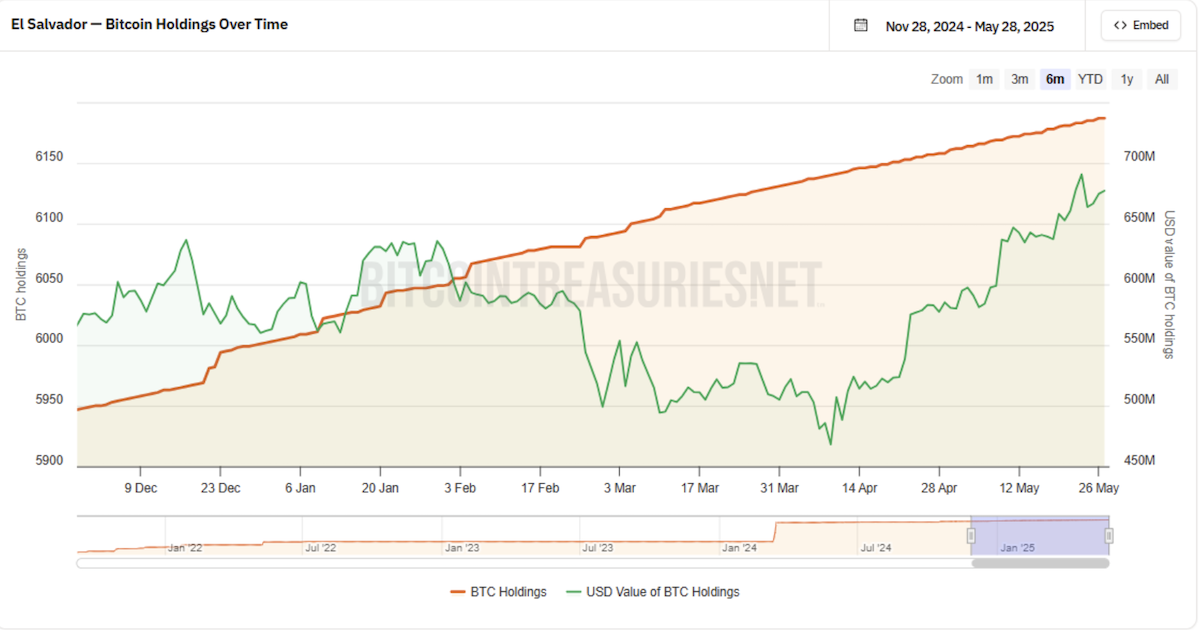Toggle BTC Holdings series in legend
This screenshot has width=1200, height=631.
[x=498, y=592]
